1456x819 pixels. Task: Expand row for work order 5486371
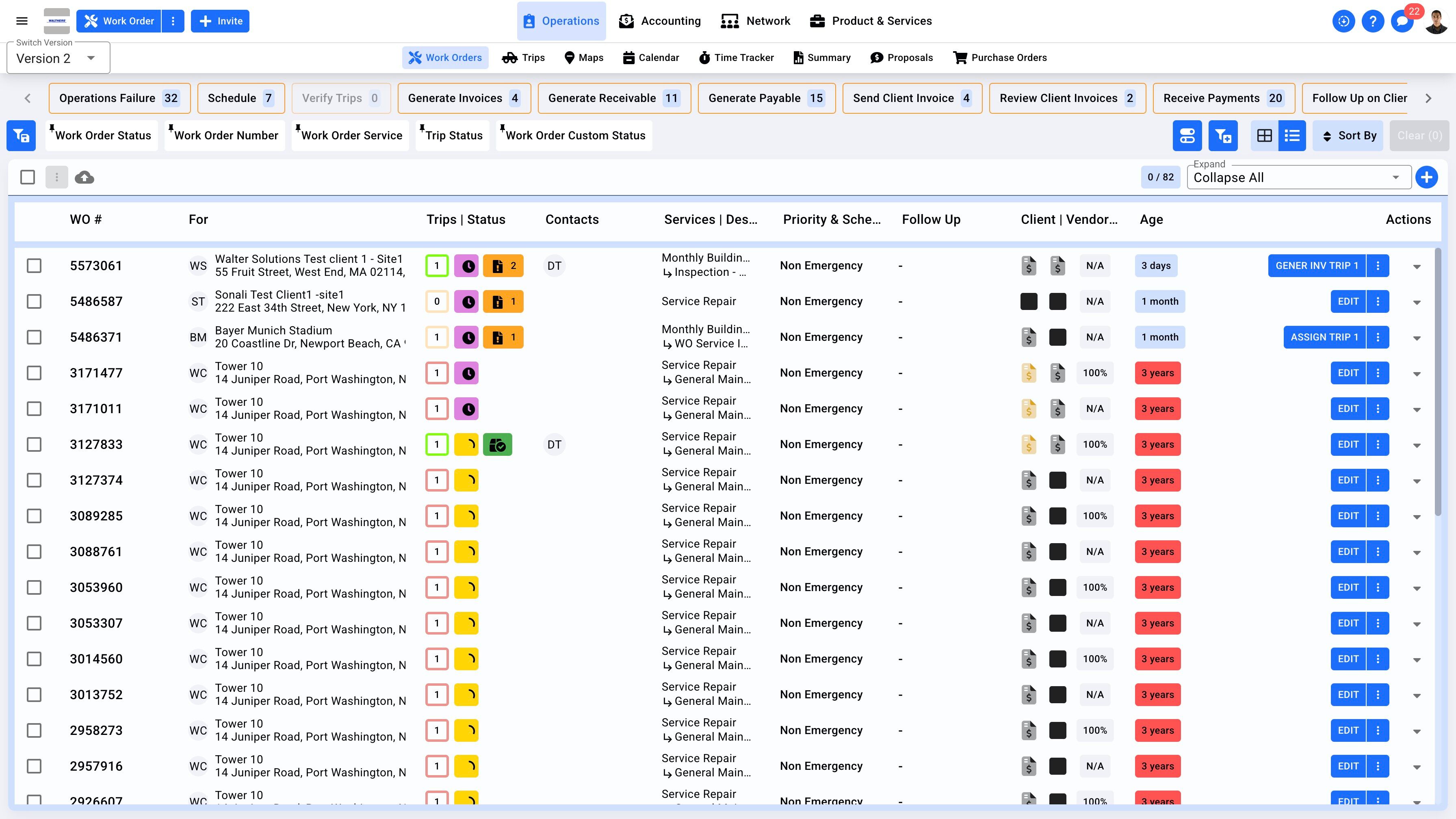pos(1417,338)
